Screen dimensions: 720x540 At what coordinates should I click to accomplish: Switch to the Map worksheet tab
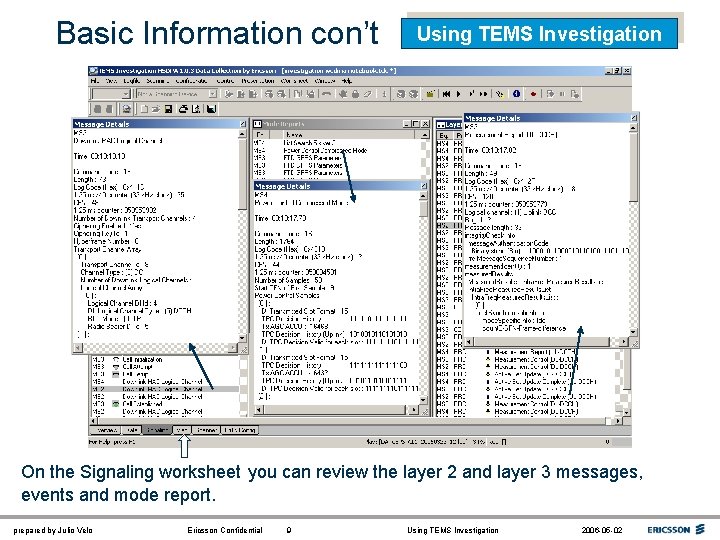coord(182,430)
